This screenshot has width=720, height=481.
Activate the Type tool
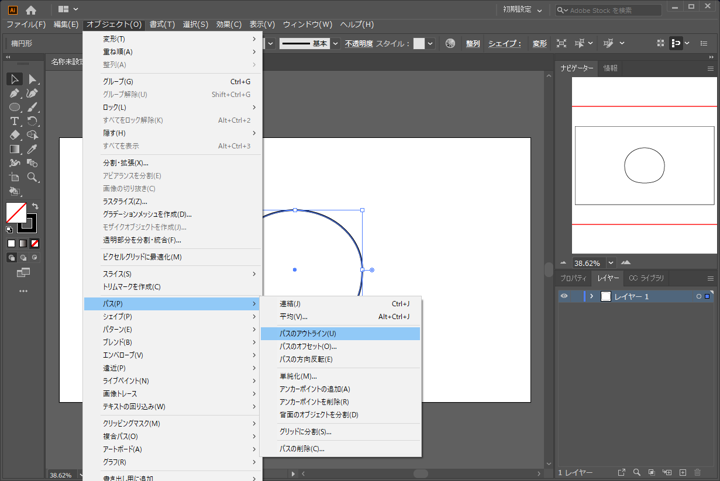coord(14,121)
